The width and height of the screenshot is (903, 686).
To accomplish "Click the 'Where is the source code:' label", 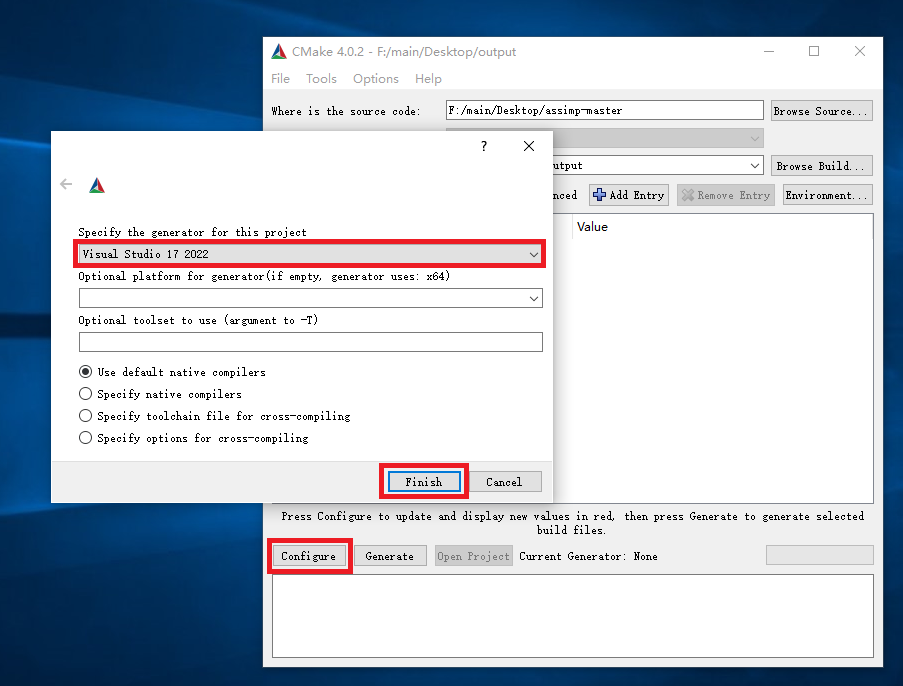I will (346, 111).
